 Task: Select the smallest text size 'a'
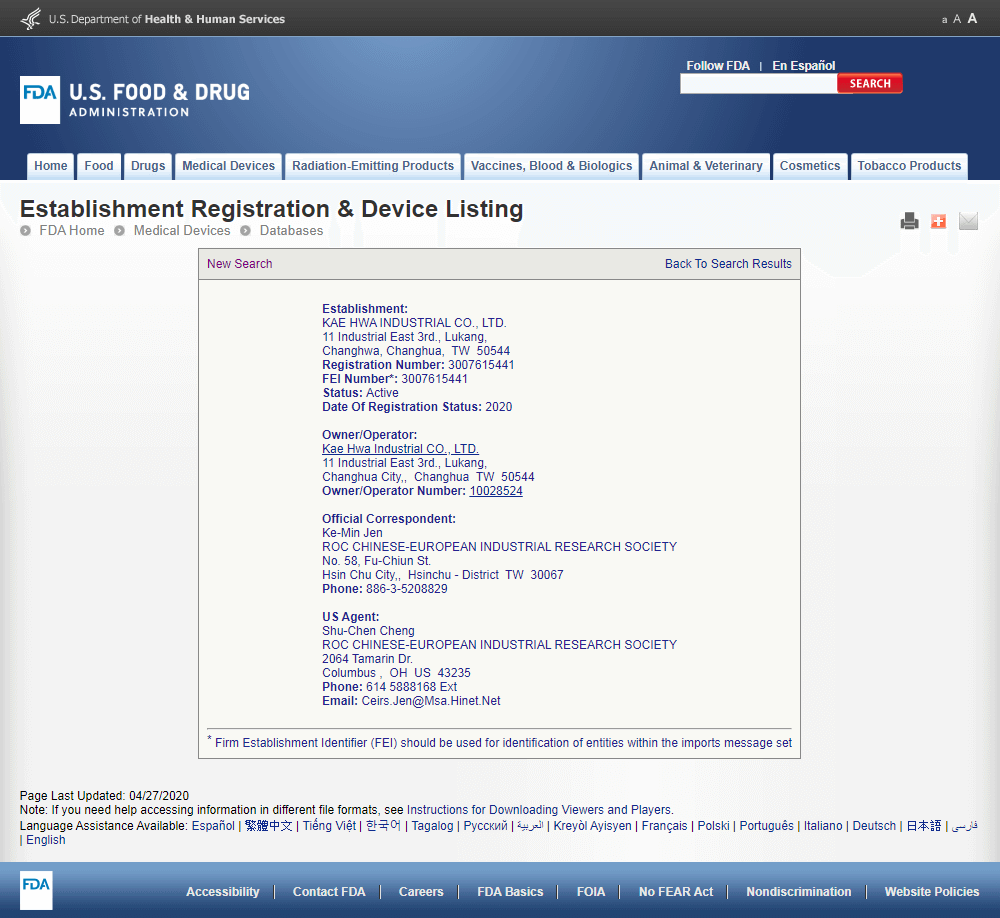[x=945, y=20]
